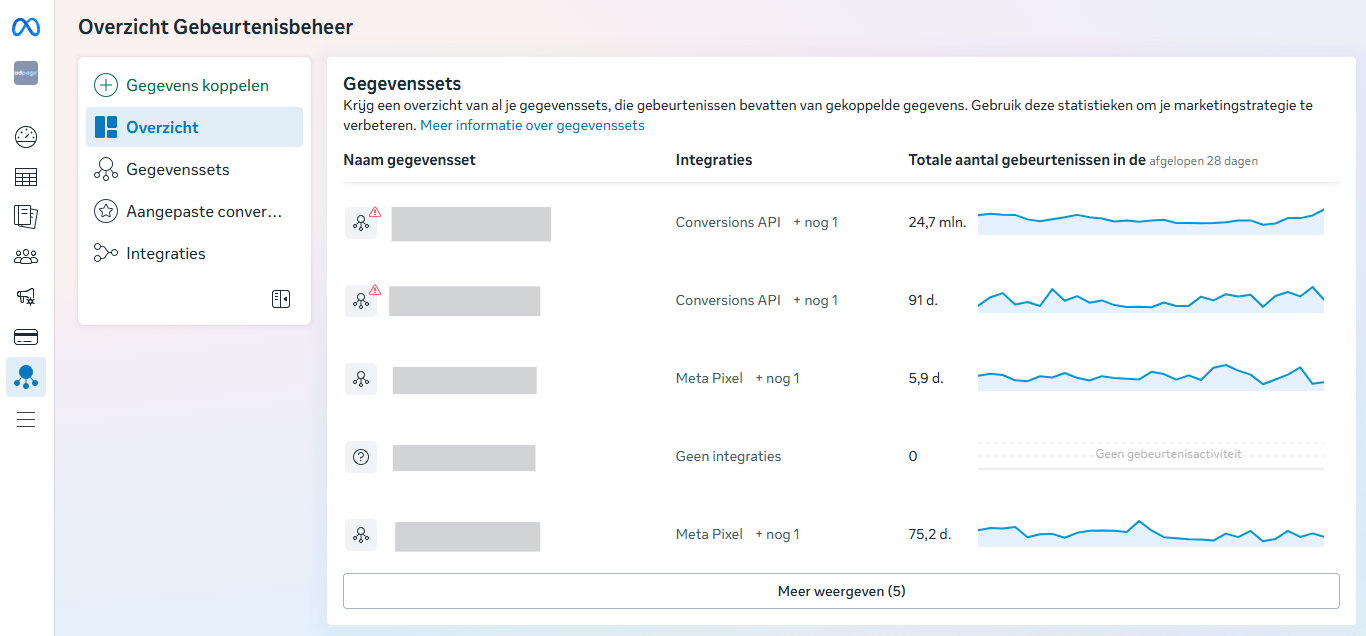This screenshot has width=1366, height=636.
Task: Follow Meer informatie over gegevenssets link
Action: 532,125
